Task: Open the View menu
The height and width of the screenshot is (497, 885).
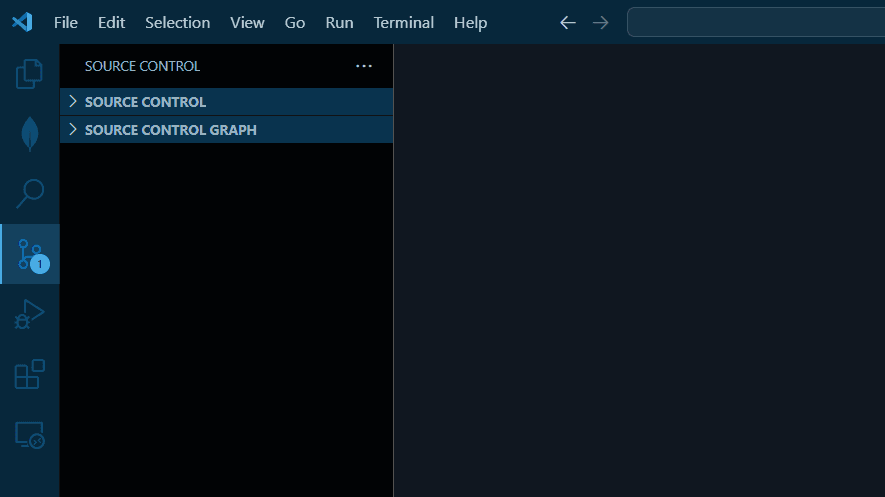Action: (247, 23)
